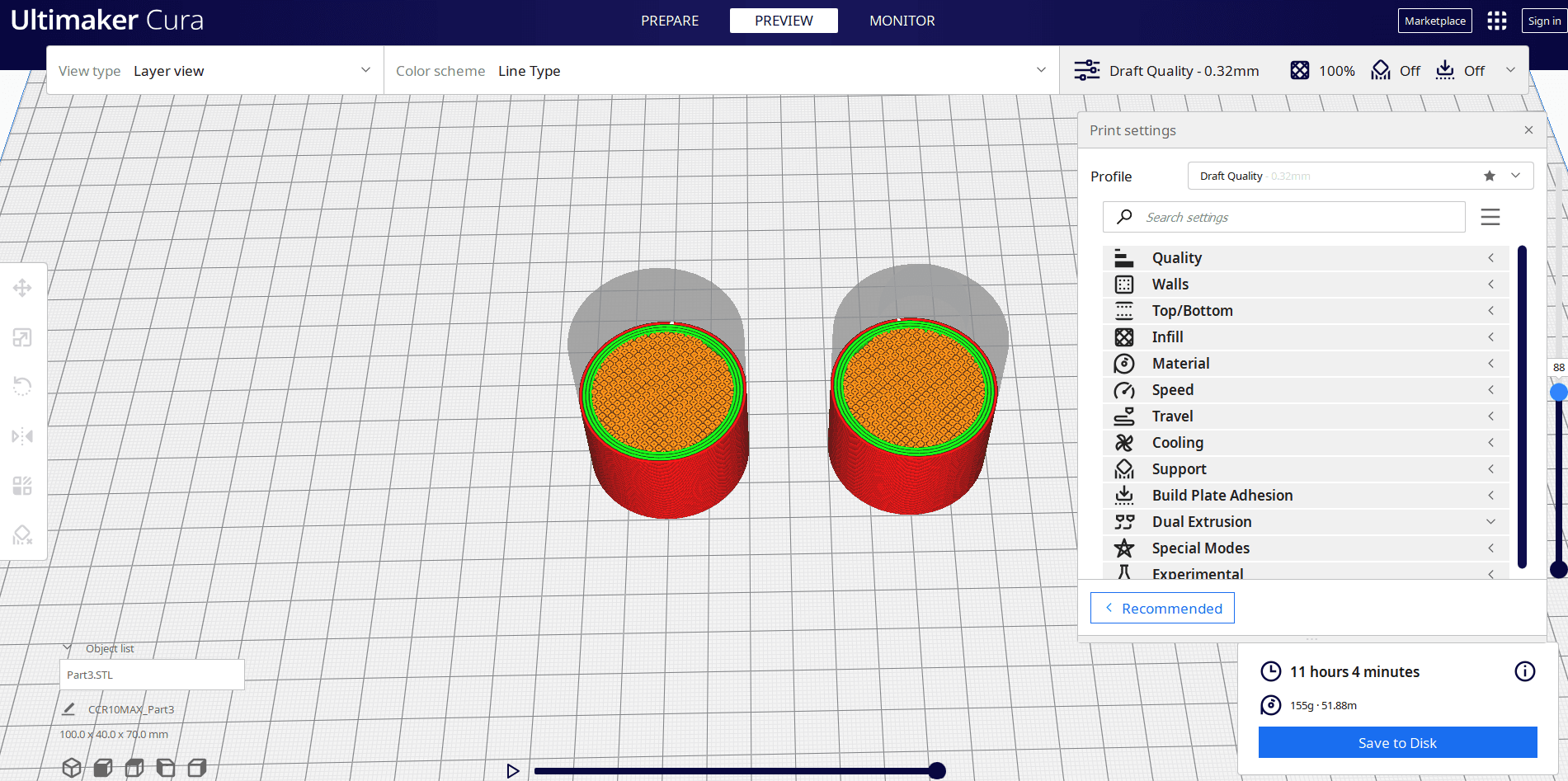Click the Save to Disk button

click(1397, 742)
